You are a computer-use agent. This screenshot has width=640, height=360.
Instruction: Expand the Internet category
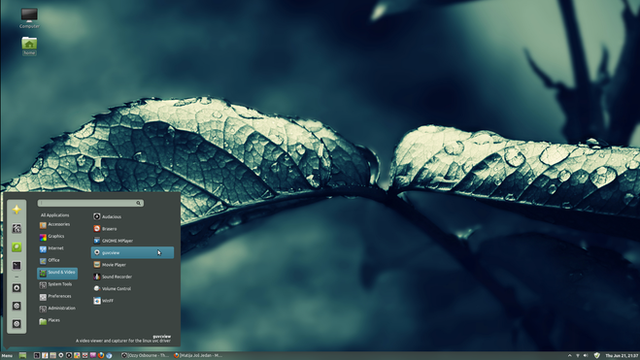(57, 248)
